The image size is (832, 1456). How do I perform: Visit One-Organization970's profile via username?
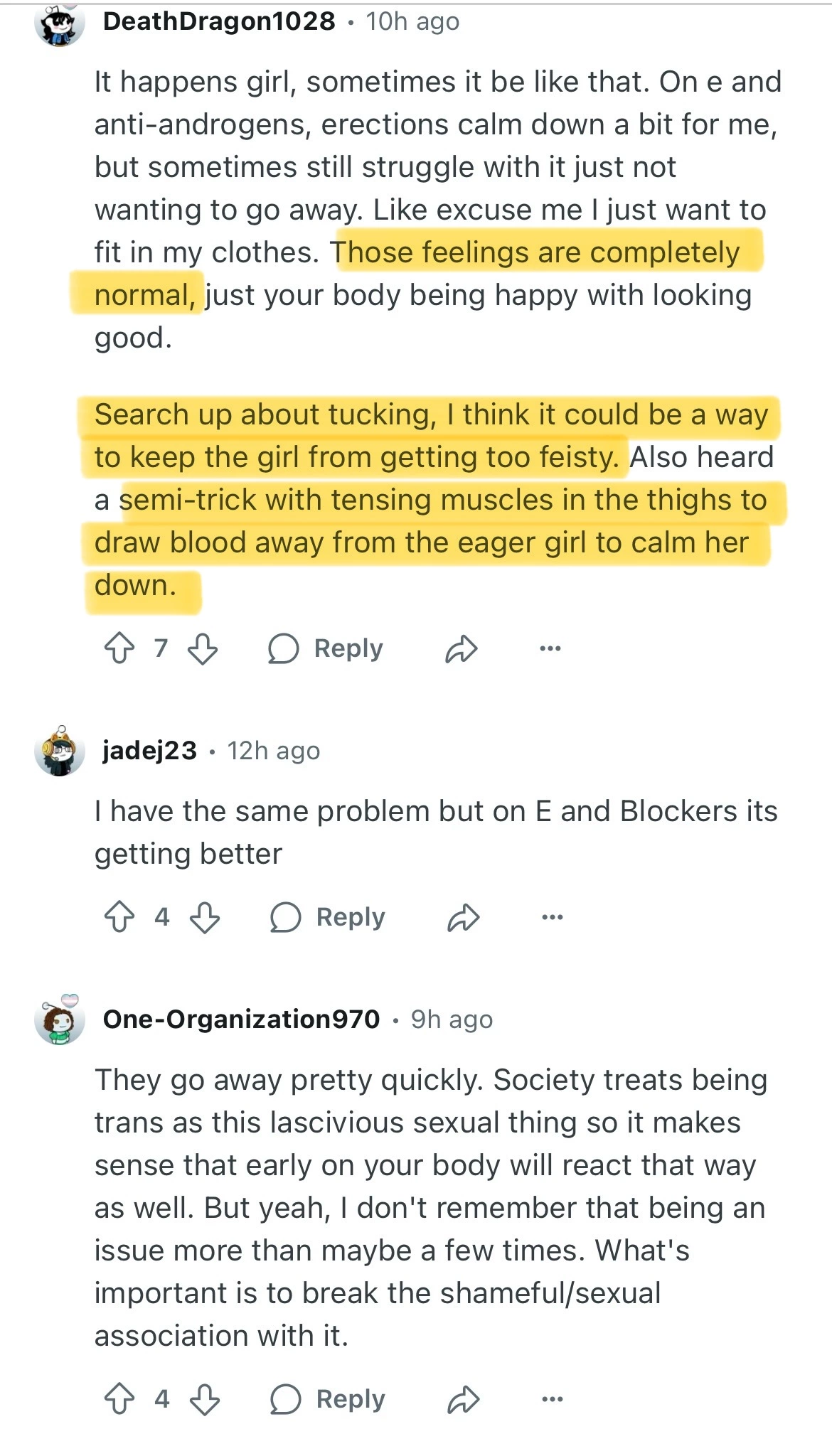point(242,1019)
